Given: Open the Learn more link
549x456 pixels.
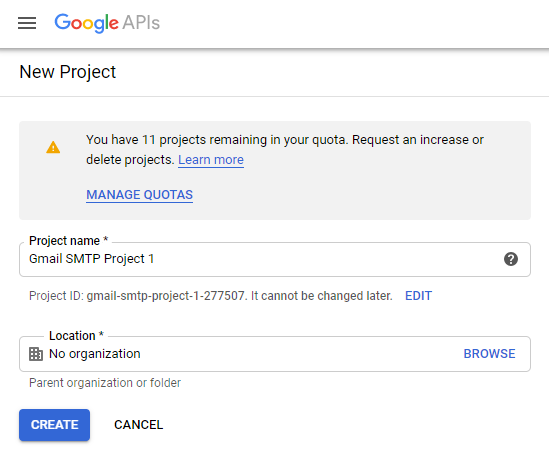Looking at the screenshot, I should [211, 160].
